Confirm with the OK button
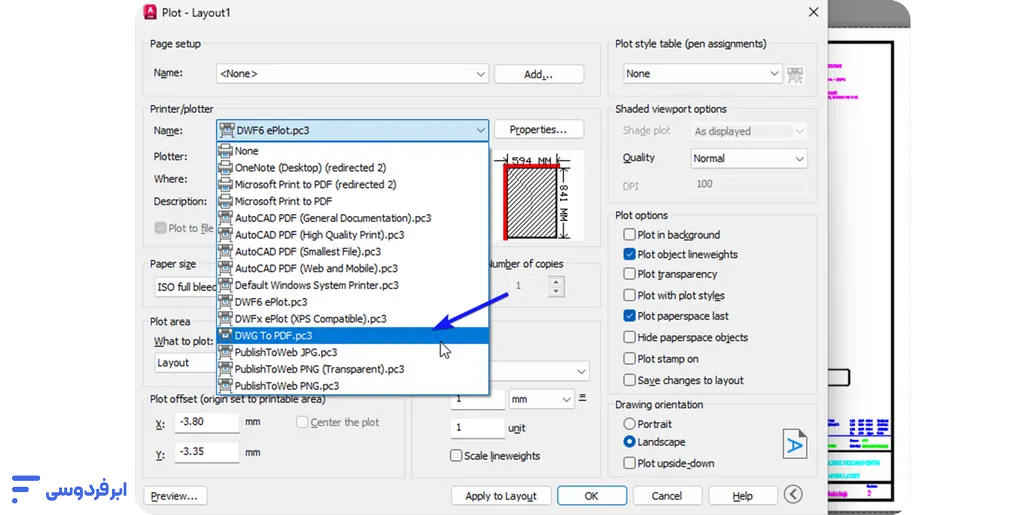The image size is (1024, 515). click(x=592, y=496)
